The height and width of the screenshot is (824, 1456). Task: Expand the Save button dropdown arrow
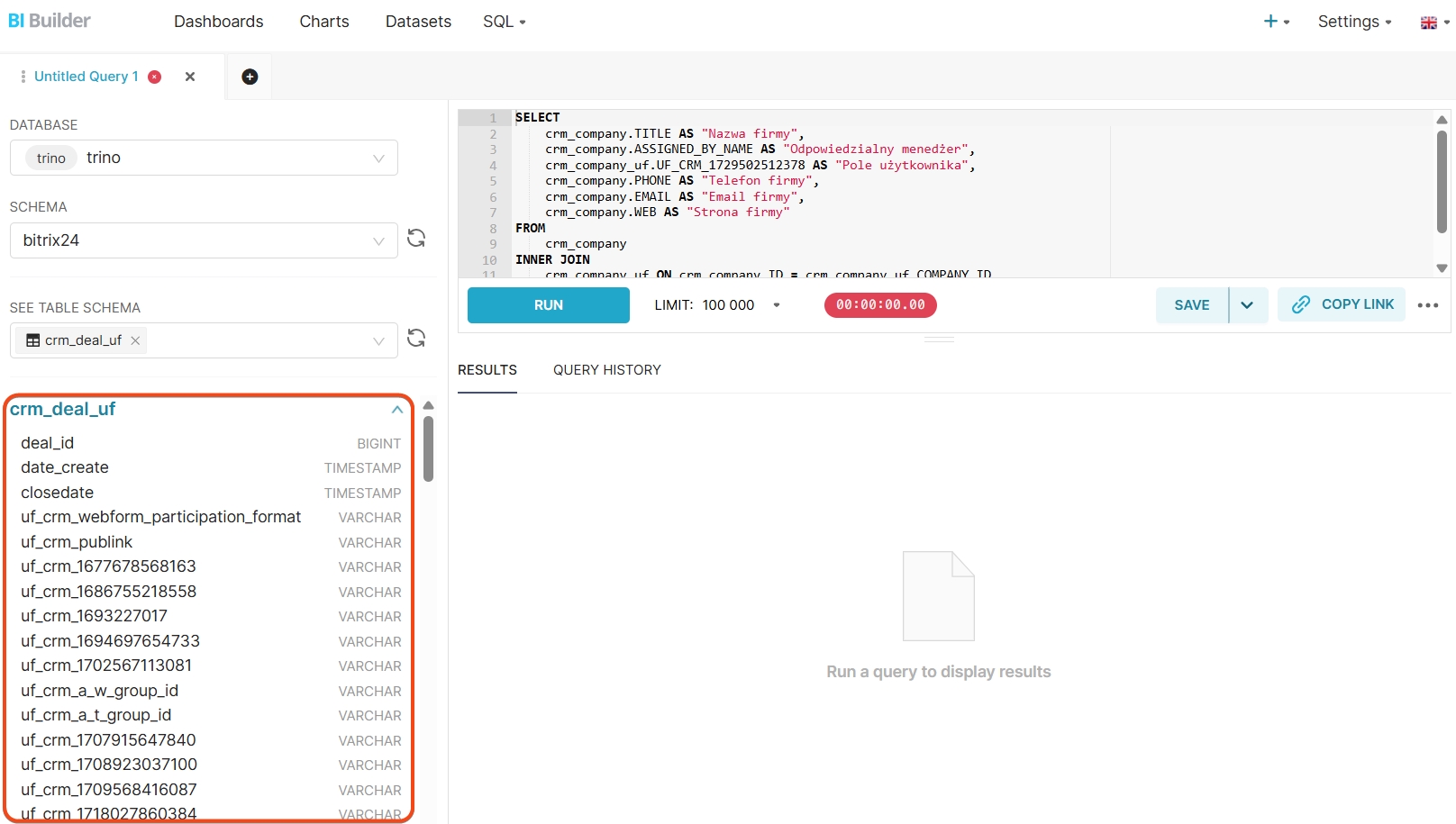1247,305
